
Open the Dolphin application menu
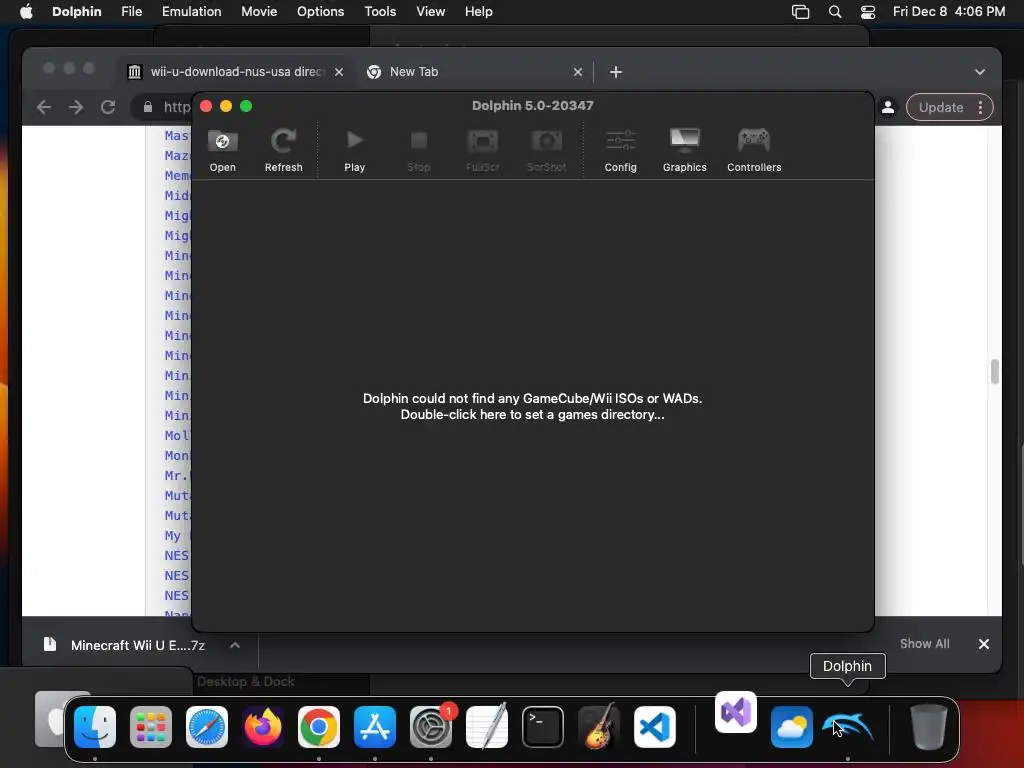coord(76,12)
